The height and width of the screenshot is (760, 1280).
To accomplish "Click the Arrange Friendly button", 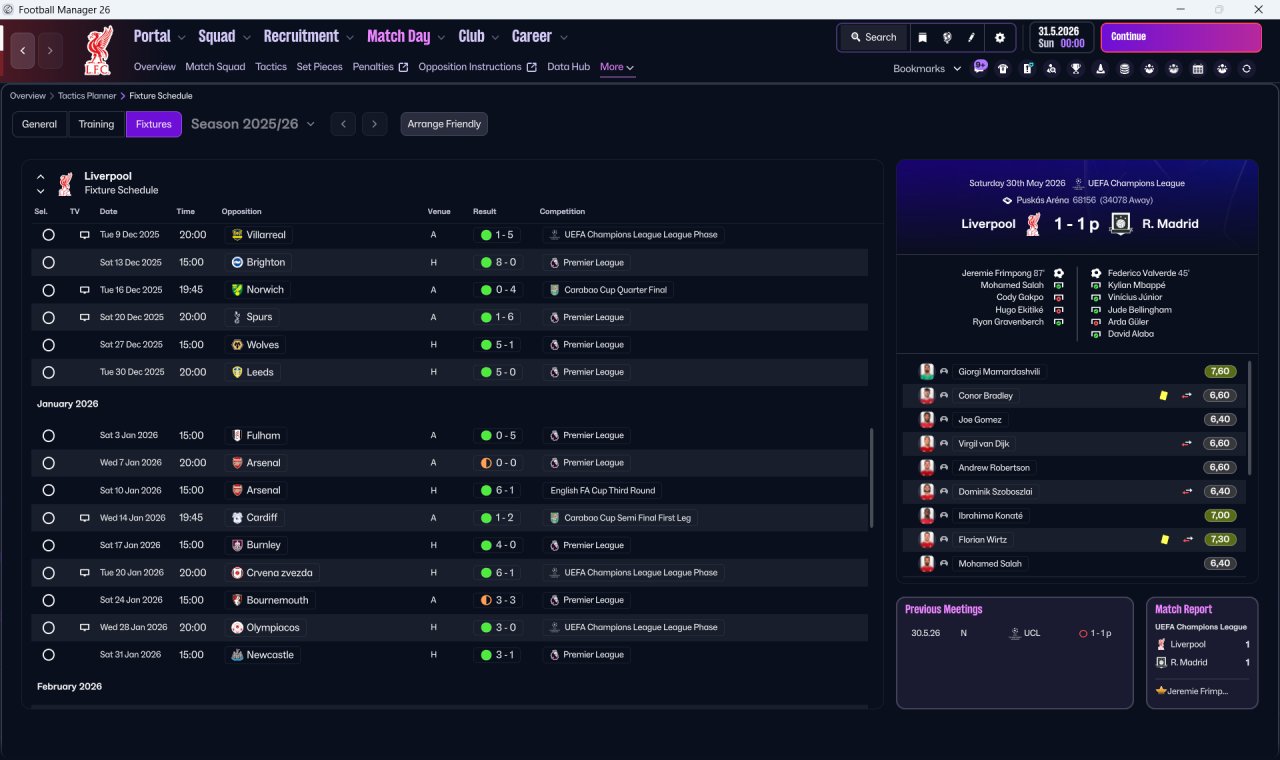I will tap(444, 124).
